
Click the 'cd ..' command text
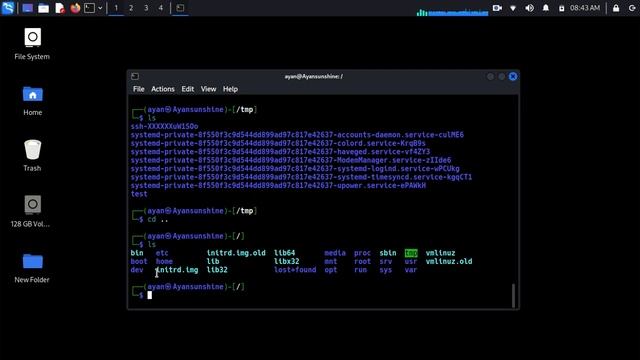point(158,220)
